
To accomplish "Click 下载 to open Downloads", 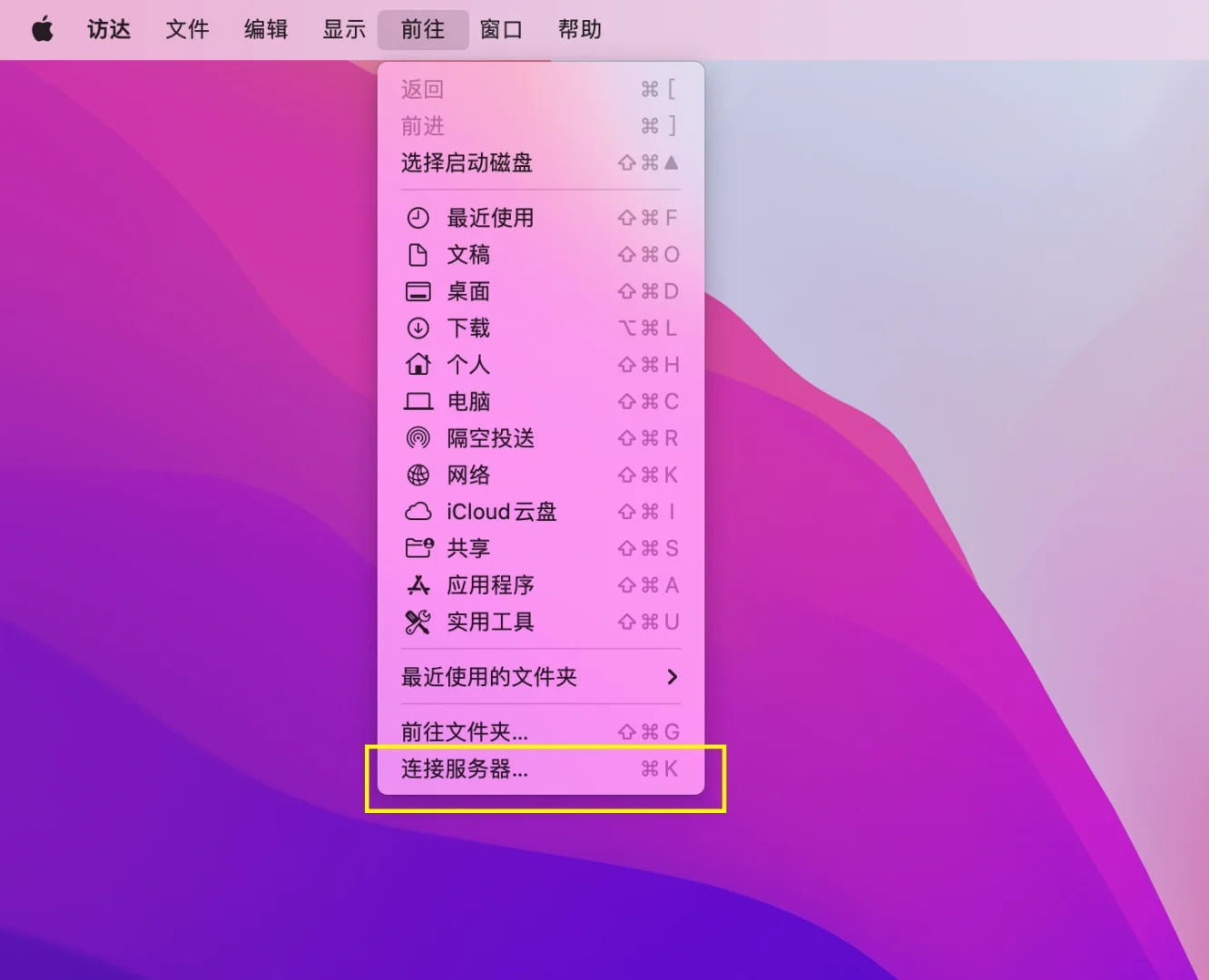I will coord(469,328).
